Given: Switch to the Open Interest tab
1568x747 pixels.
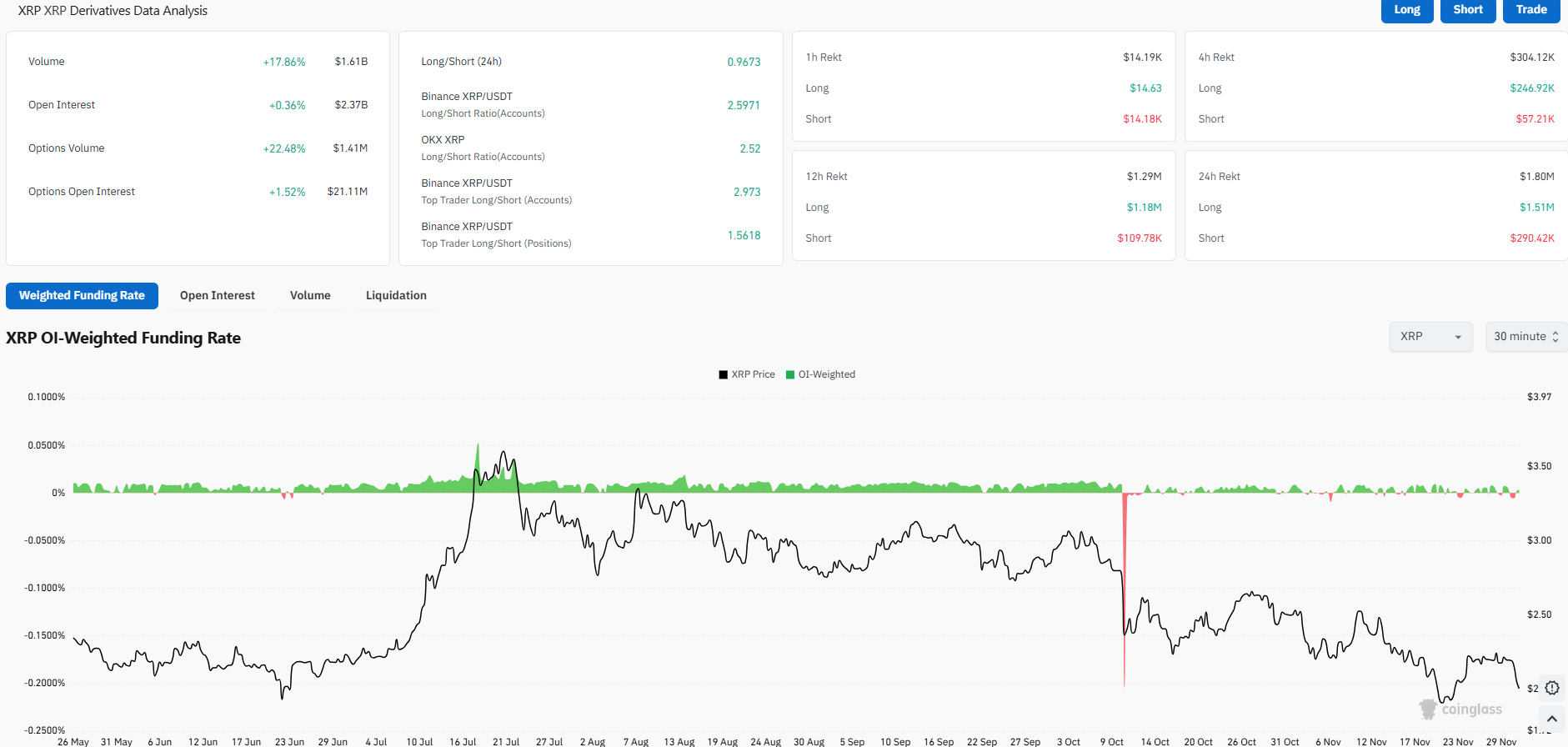Looking at the screenshot, I should point(218,296).
